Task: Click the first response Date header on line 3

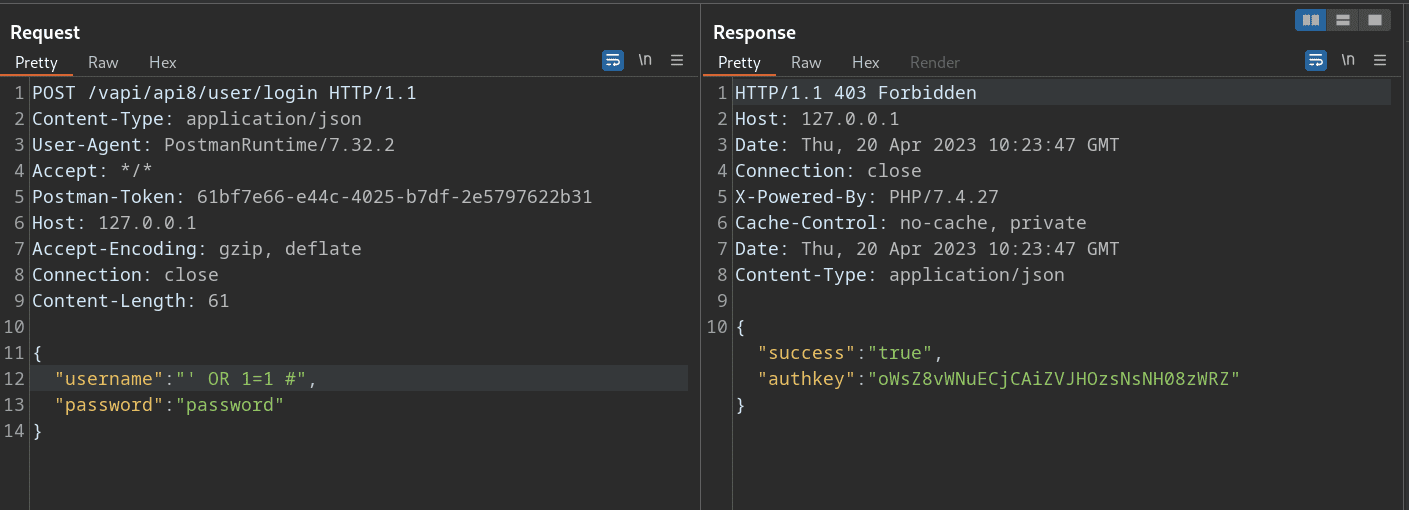Action: pos(927,145)
